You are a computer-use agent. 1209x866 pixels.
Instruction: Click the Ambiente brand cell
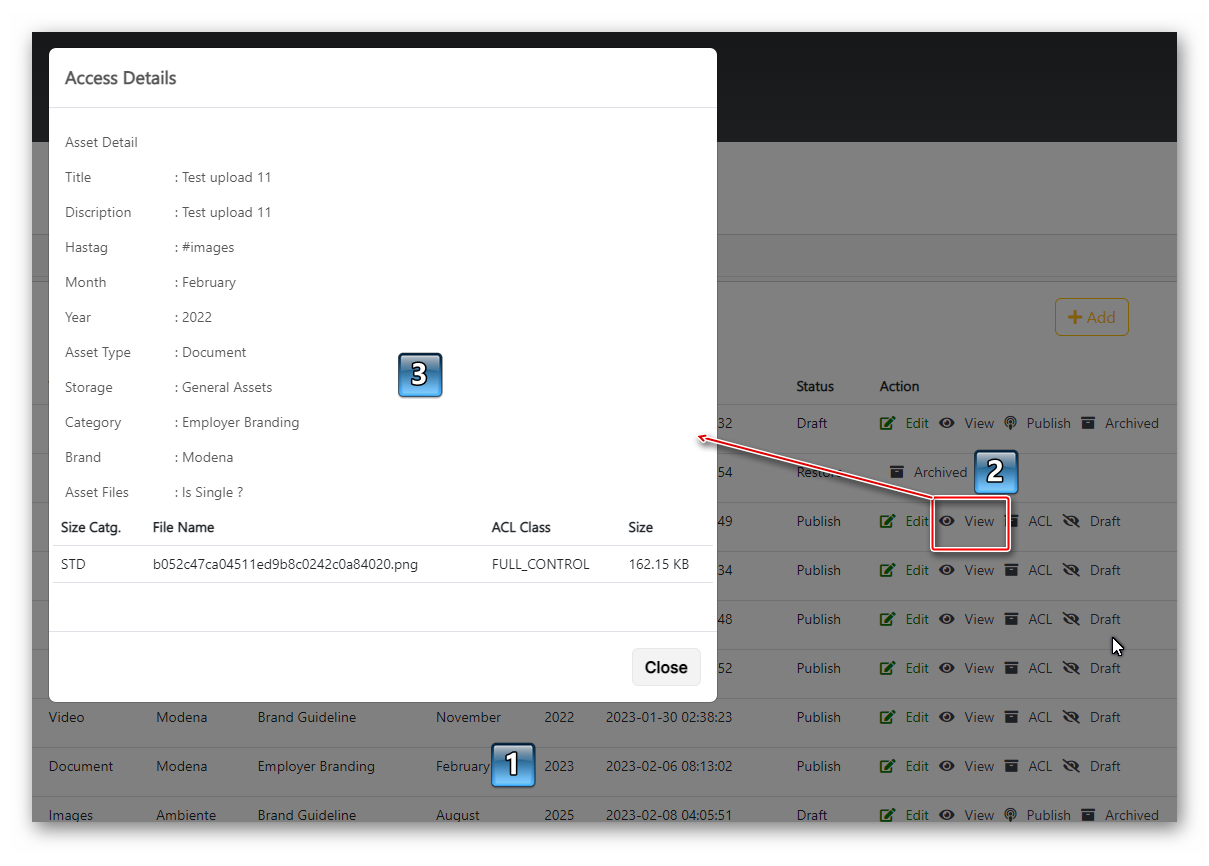(x=186, y=815)
